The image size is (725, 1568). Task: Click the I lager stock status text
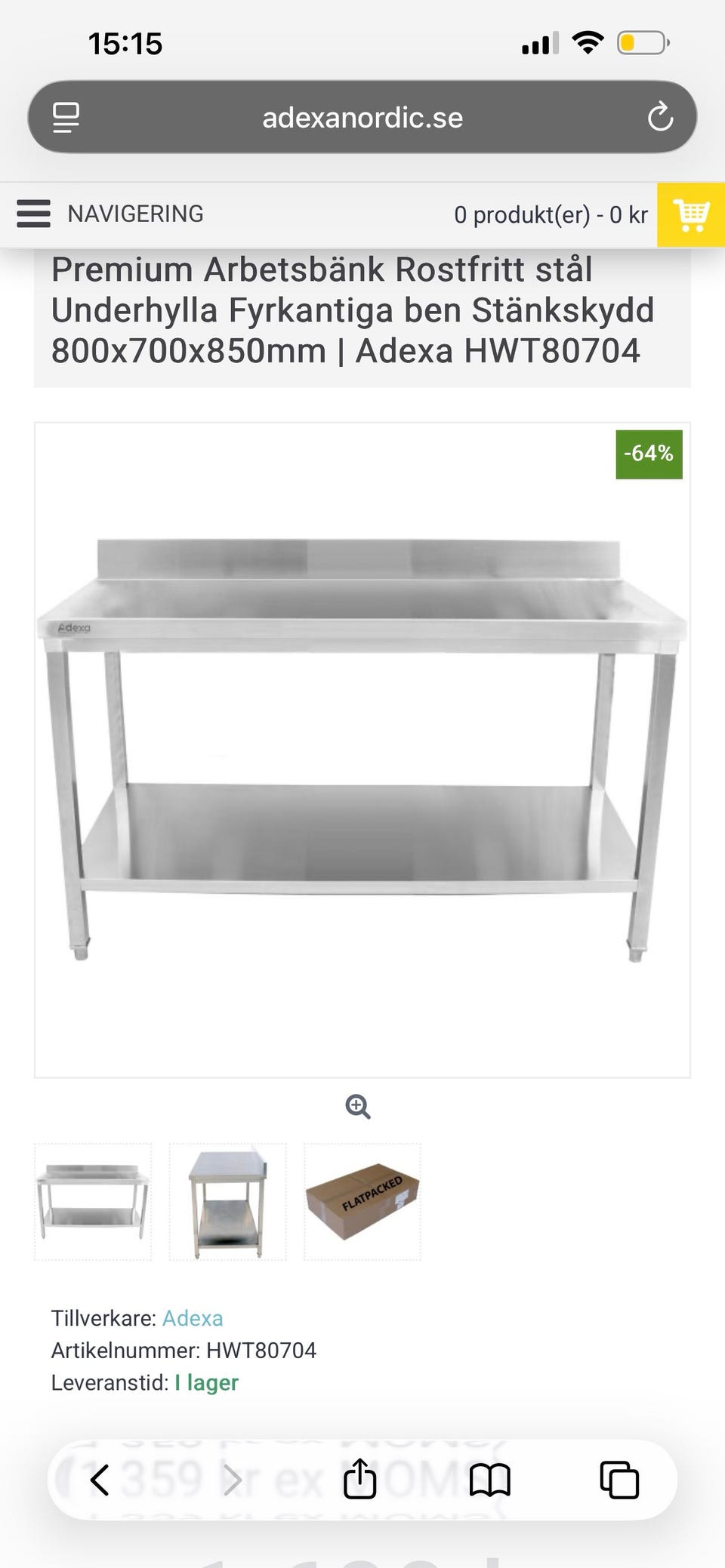[x=207, y=1383]
